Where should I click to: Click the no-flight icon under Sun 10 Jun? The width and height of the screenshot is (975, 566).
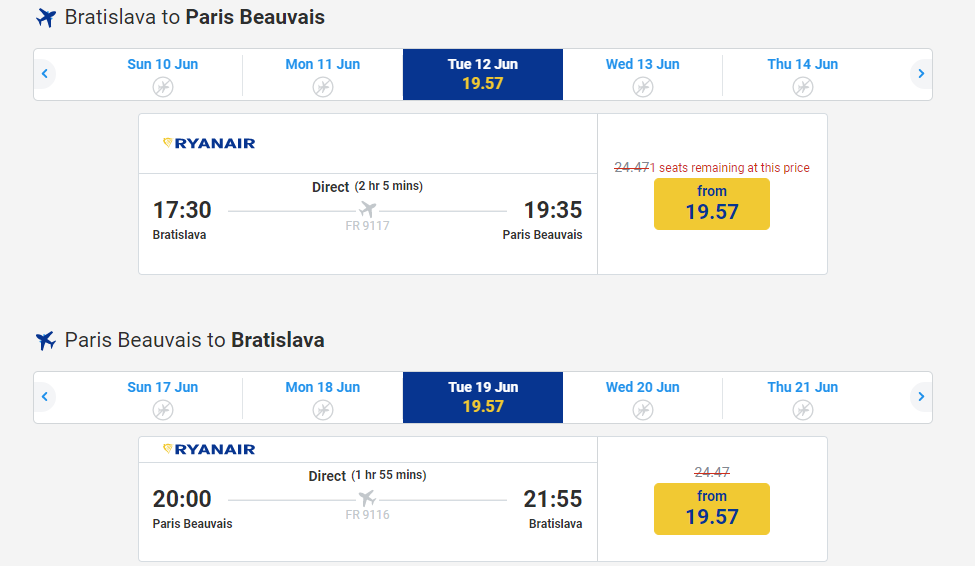pos(162,87)
